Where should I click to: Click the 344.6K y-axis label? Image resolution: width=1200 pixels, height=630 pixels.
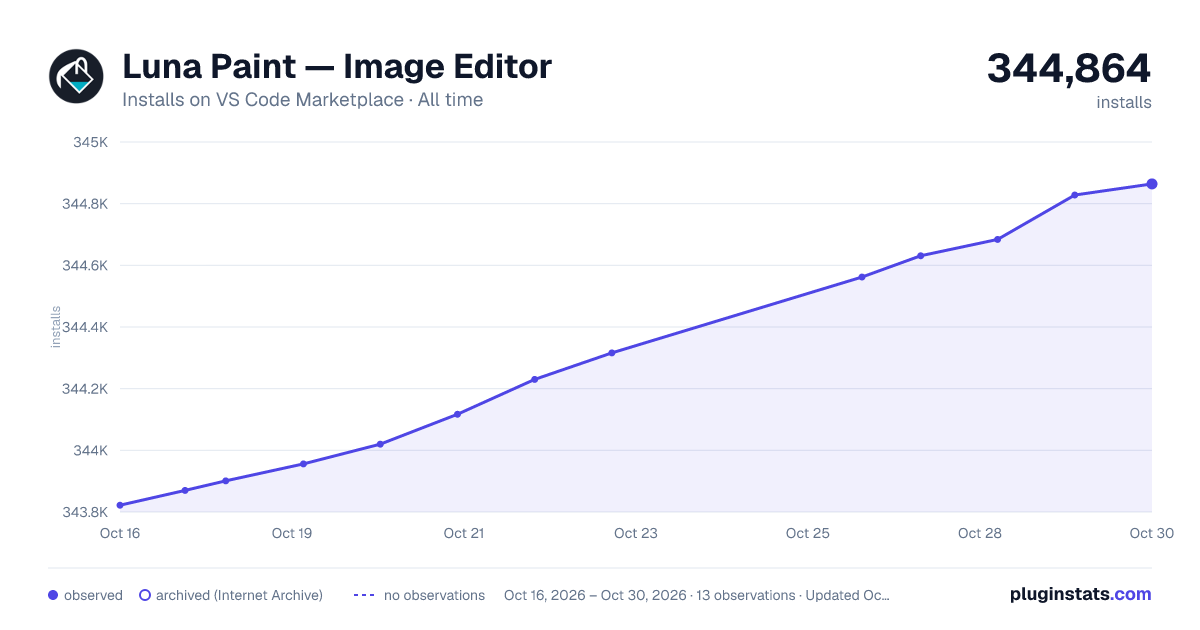click(85, 266)
